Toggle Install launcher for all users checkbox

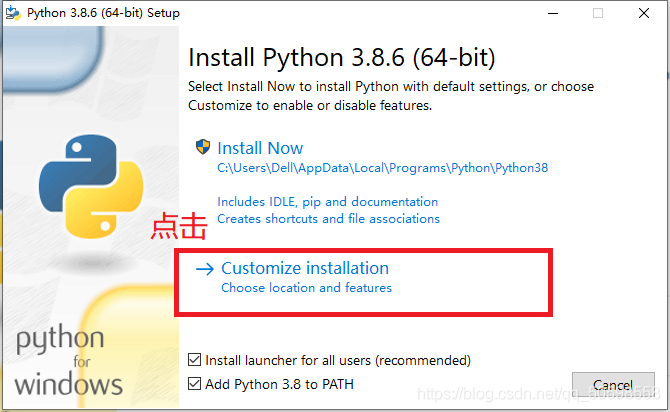195,360
